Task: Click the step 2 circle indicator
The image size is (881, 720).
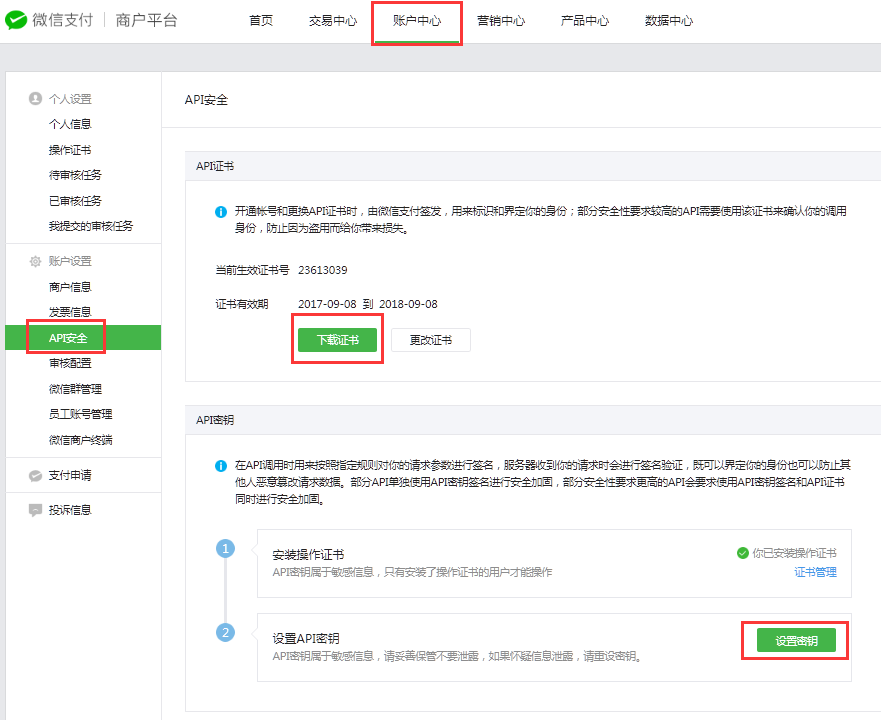Action: [x=225, y=633]
